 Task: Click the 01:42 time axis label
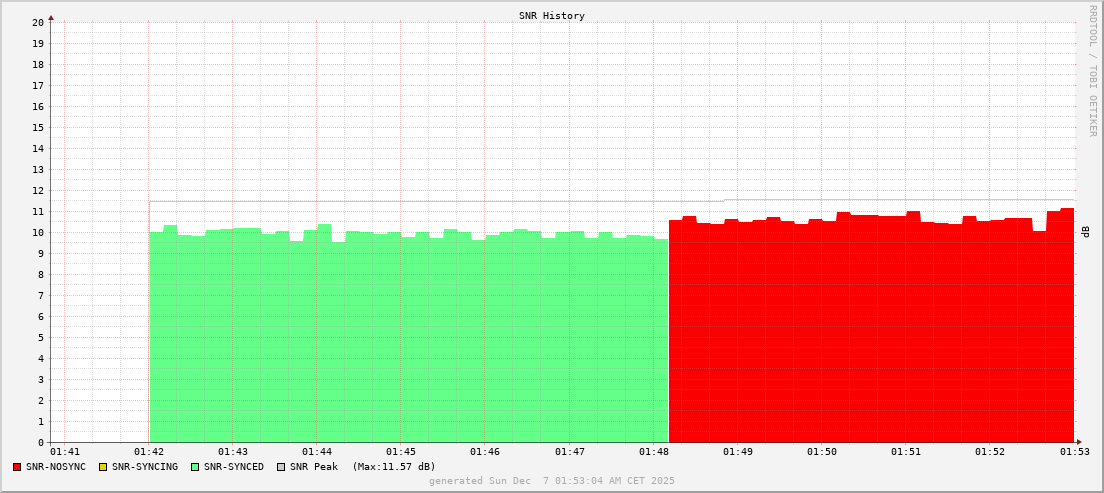[149, 453]
